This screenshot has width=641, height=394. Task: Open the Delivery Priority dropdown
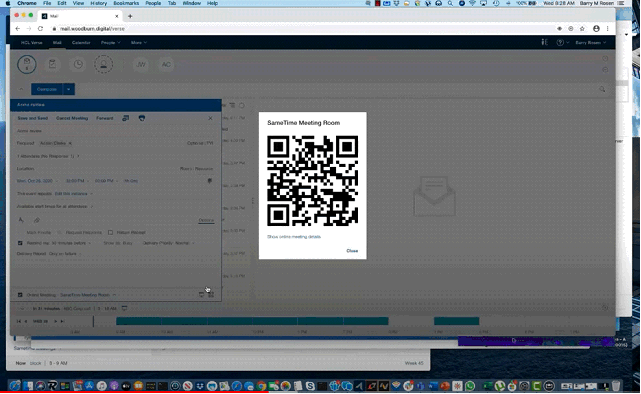(x=168, y=243)
